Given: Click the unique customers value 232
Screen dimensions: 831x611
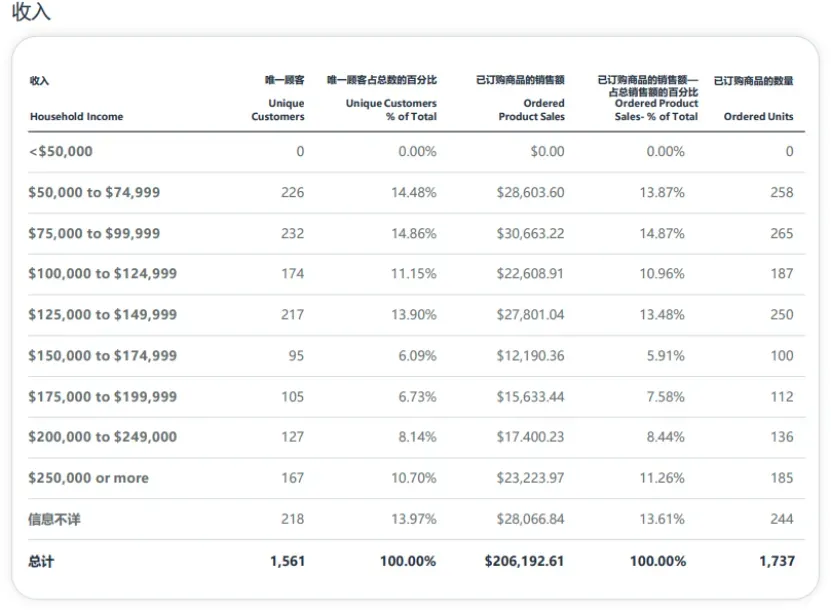Looking at the screenshot, I should coord(293,233).
